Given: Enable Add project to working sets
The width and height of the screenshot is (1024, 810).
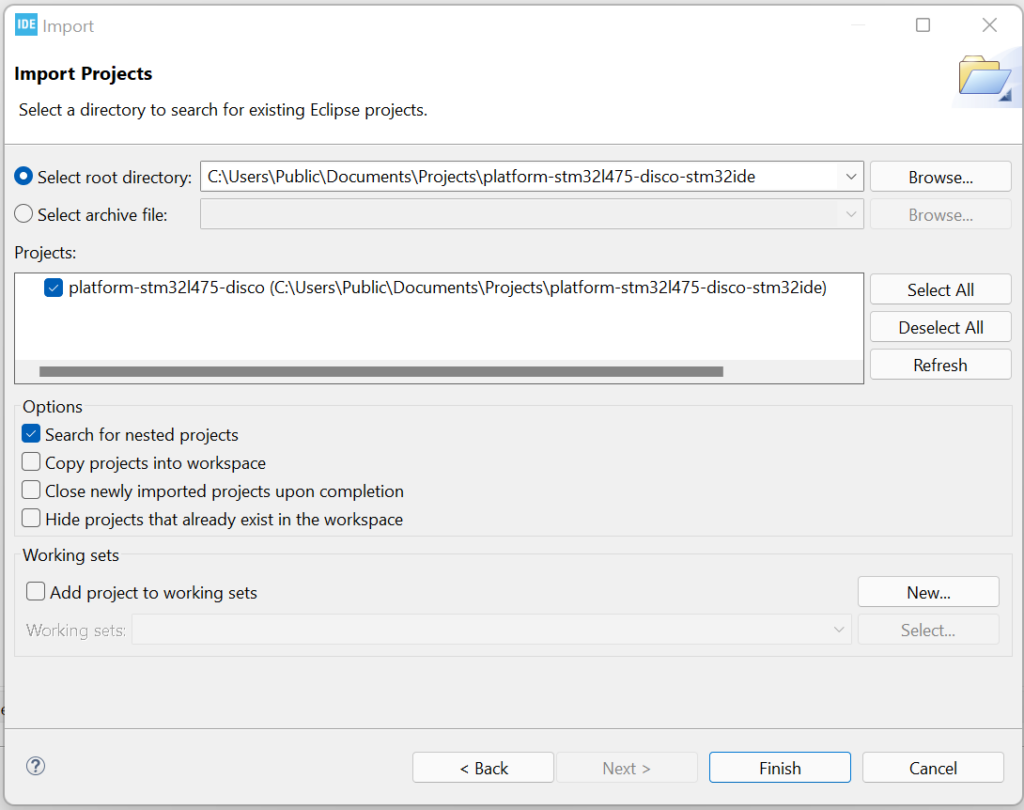Looking at the screenshot, I should point(35,591).
